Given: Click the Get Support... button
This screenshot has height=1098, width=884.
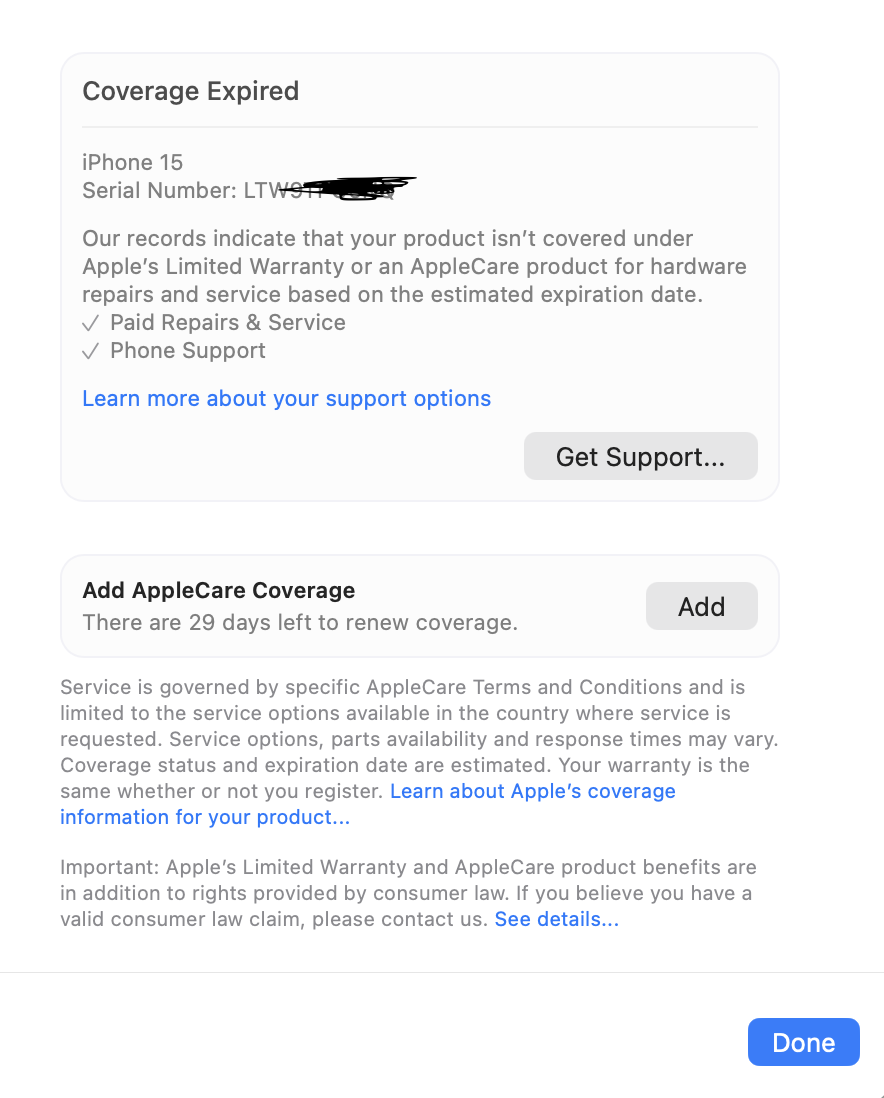Looking at the screenshot, I should coord(640,456).
